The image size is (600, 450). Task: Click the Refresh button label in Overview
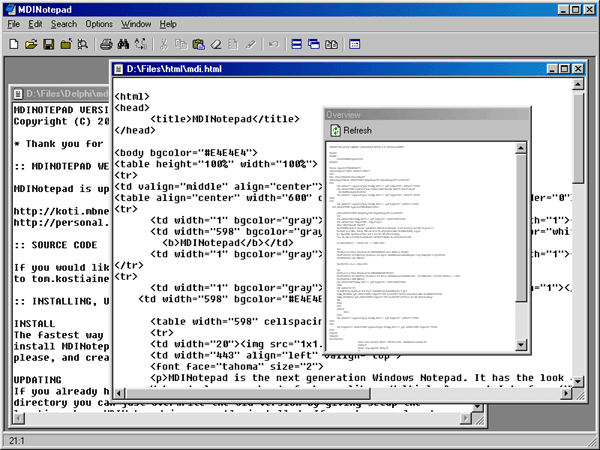point(357,130)
